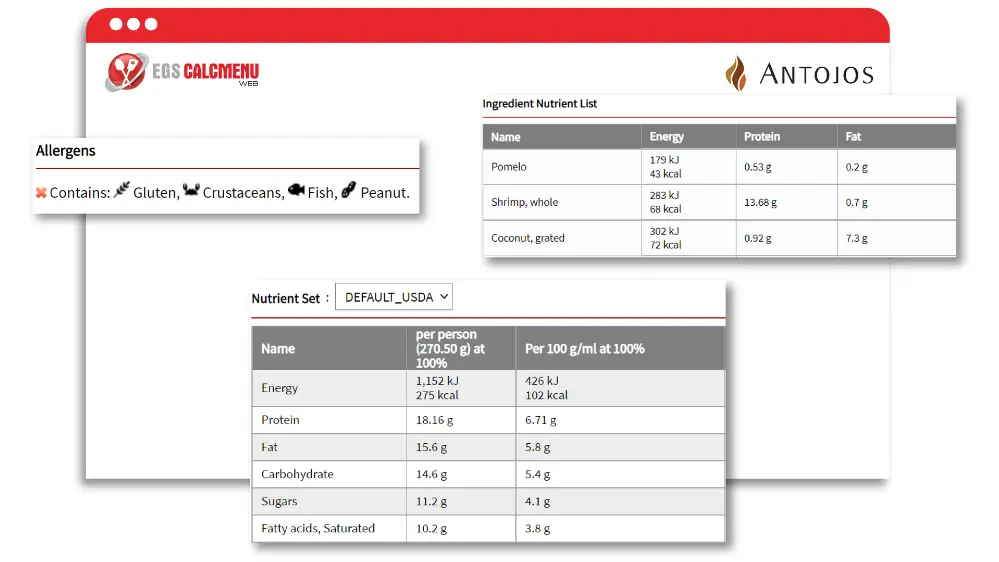Click the Per 100 g/ml at 100% header
This screenshot has height=562, width=999.
[584, 349]
